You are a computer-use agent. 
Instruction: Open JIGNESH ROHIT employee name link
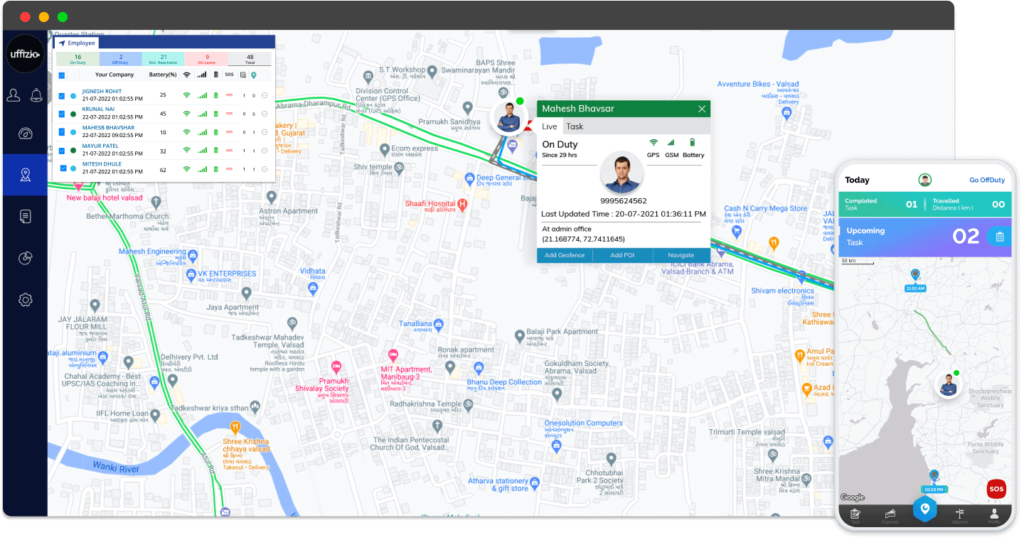102,91
